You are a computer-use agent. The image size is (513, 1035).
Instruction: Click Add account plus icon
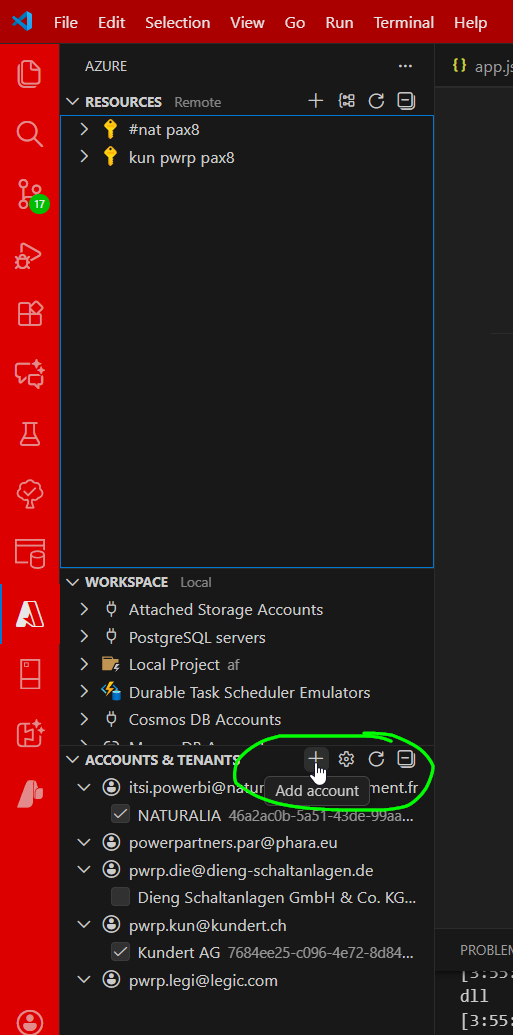pyautogui.click(x=316, y=758)
